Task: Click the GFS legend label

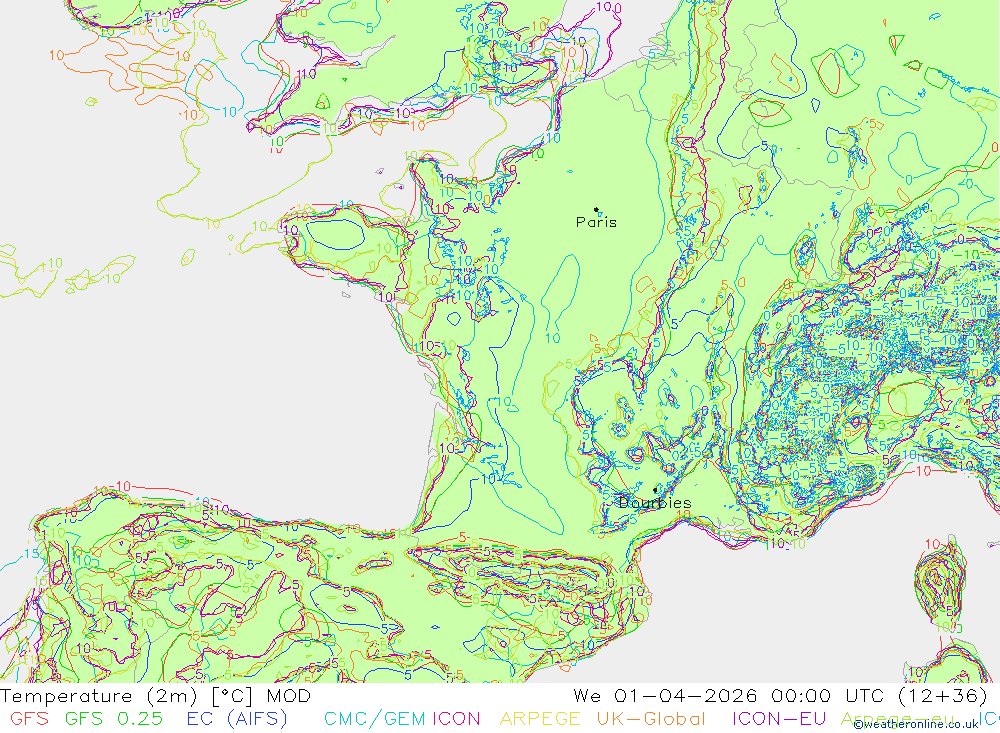Action: tap(29, 719)
